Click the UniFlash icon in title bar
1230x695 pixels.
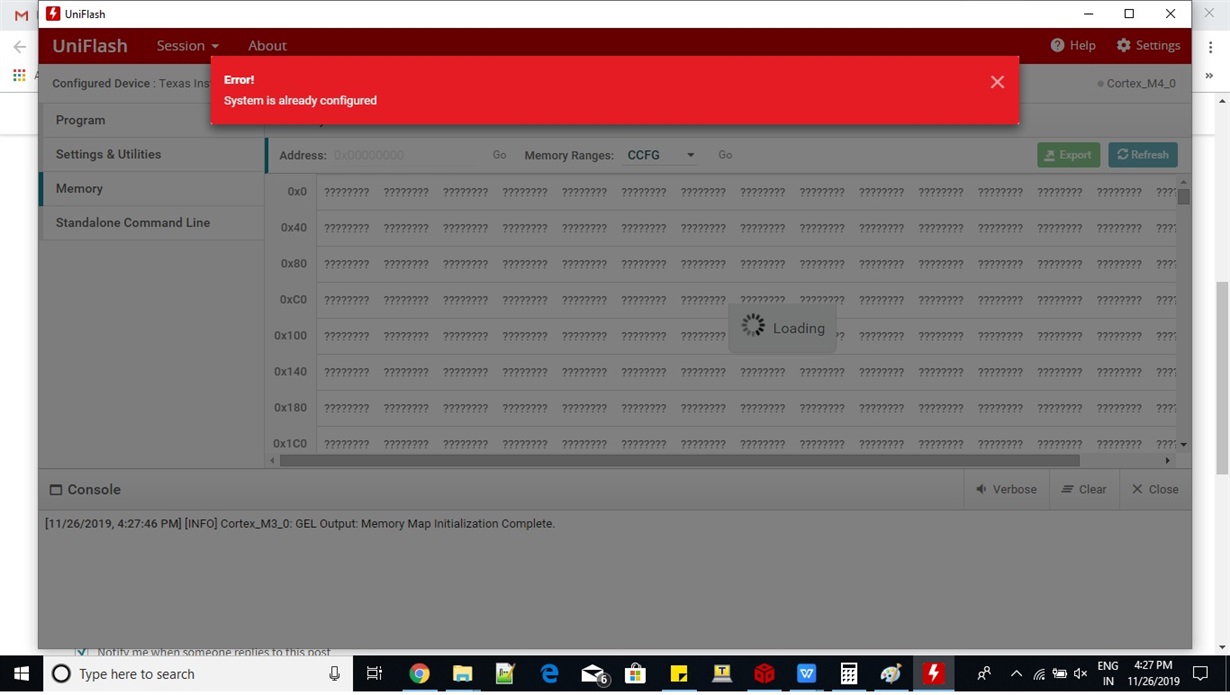tap(53, 14)
